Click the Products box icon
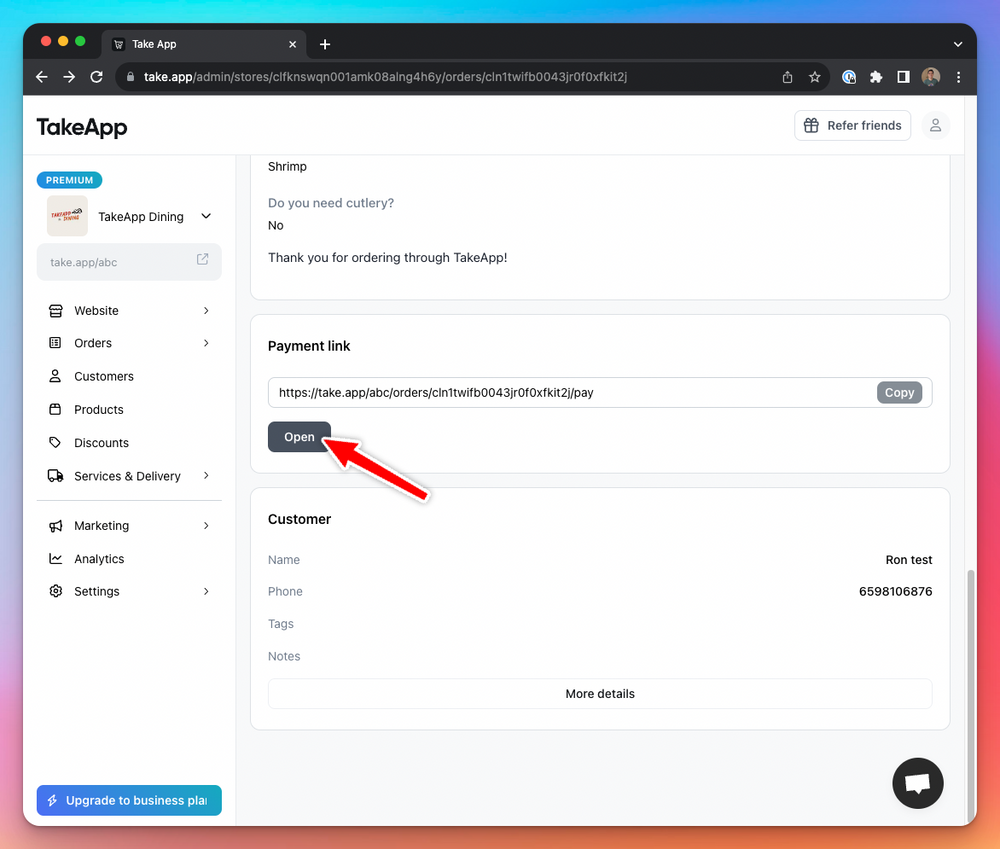This screenshot has height=849, width=1000. (55, 410)
